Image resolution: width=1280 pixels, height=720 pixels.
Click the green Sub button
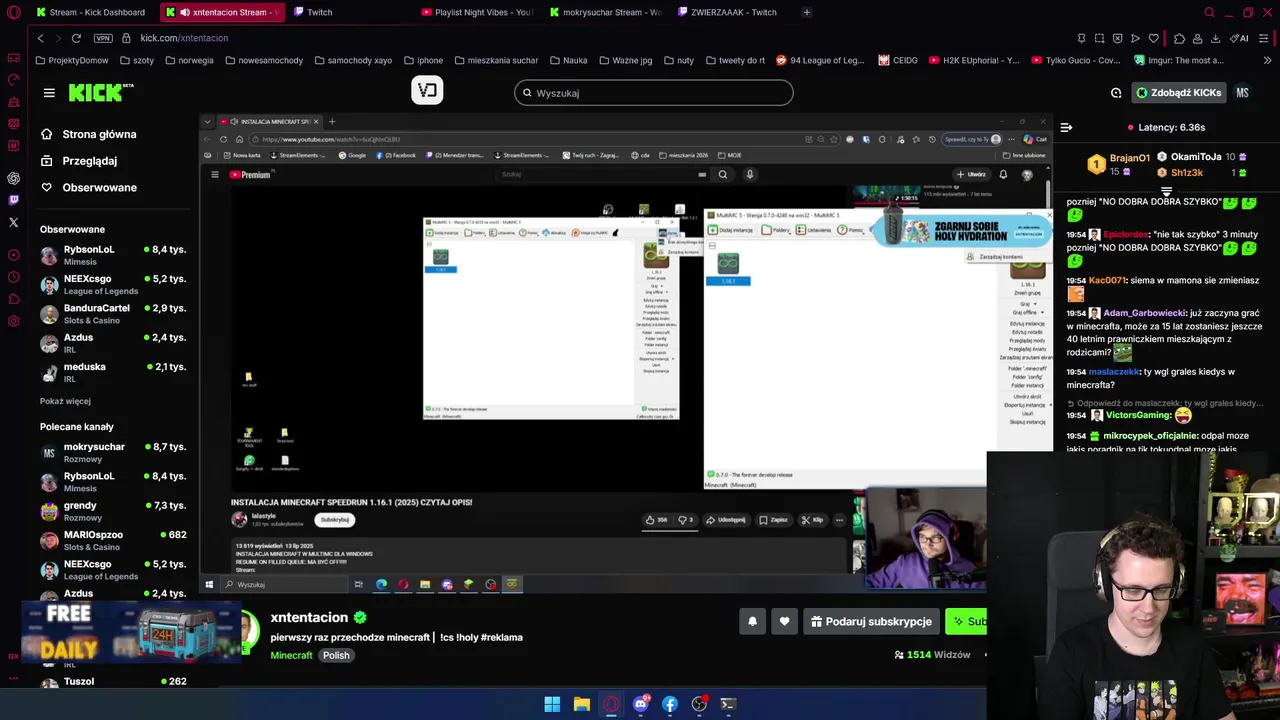pos(966,621)
